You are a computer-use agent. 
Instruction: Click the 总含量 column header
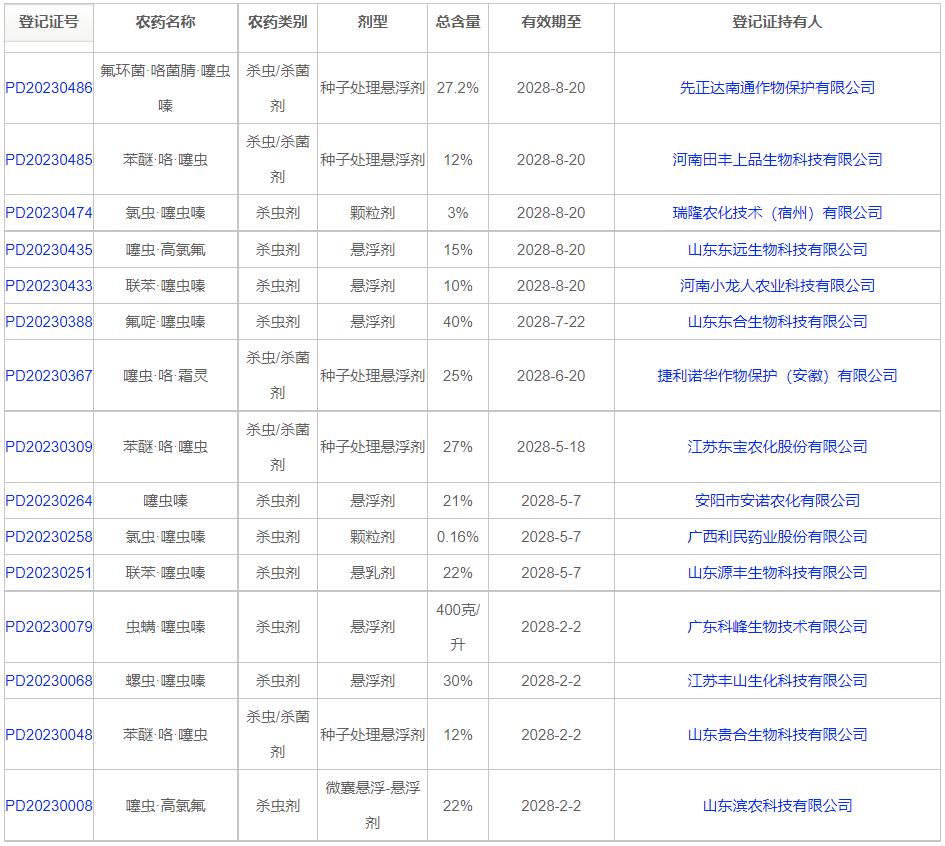tap(458, 22)
